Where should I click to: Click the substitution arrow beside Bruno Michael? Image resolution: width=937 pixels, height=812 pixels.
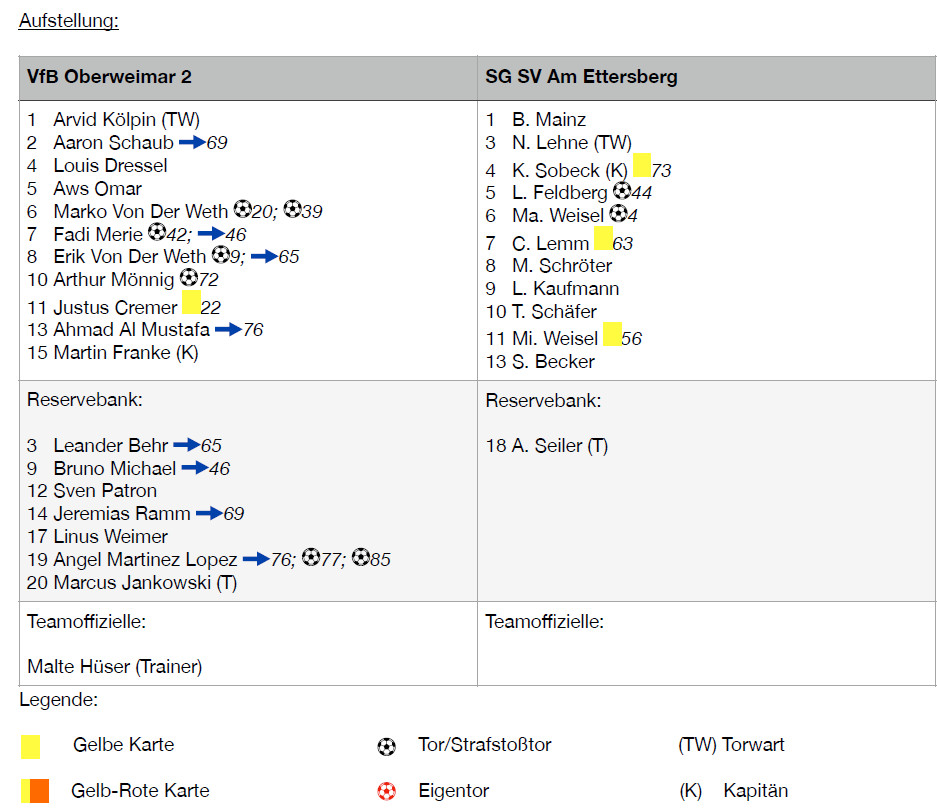193,468
